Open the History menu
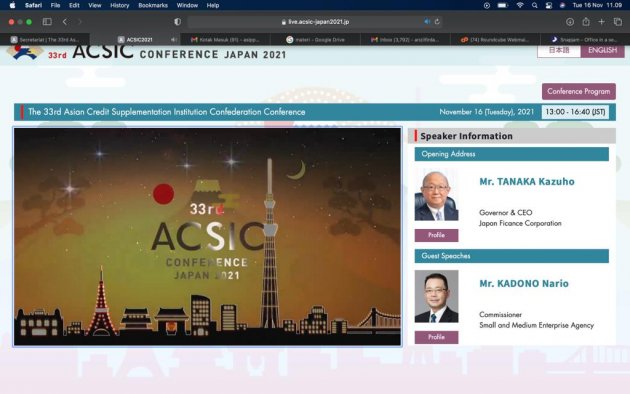630x394 pixels. [120, 5]
